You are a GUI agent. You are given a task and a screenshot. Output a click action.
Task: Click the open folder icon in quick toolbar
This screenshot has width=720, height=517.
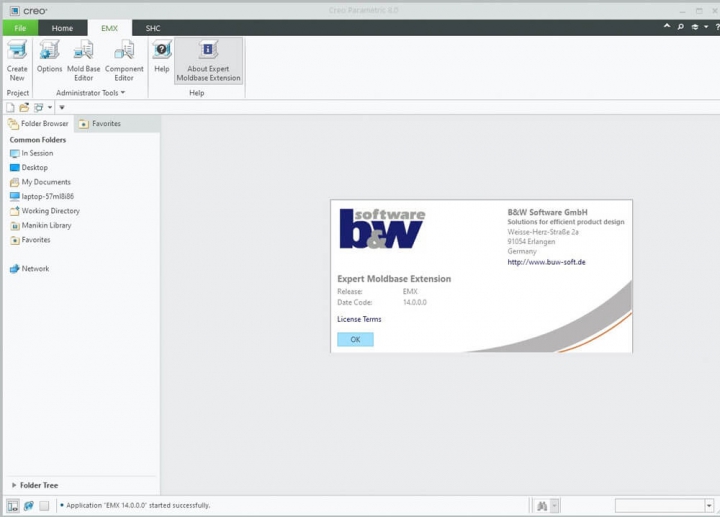(24, 107)
